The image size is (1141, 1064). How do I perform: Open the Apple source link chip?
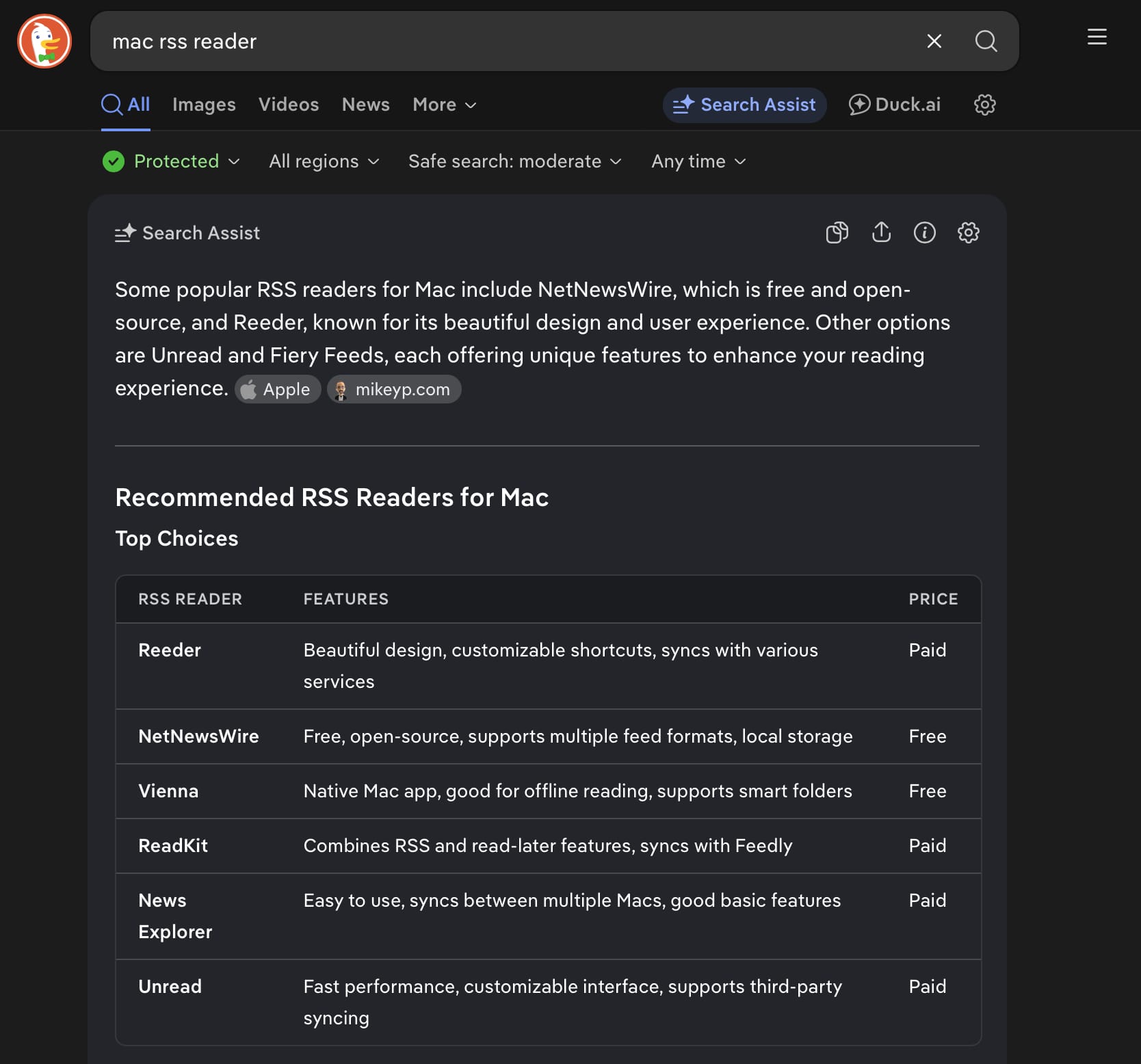[278, 390]
